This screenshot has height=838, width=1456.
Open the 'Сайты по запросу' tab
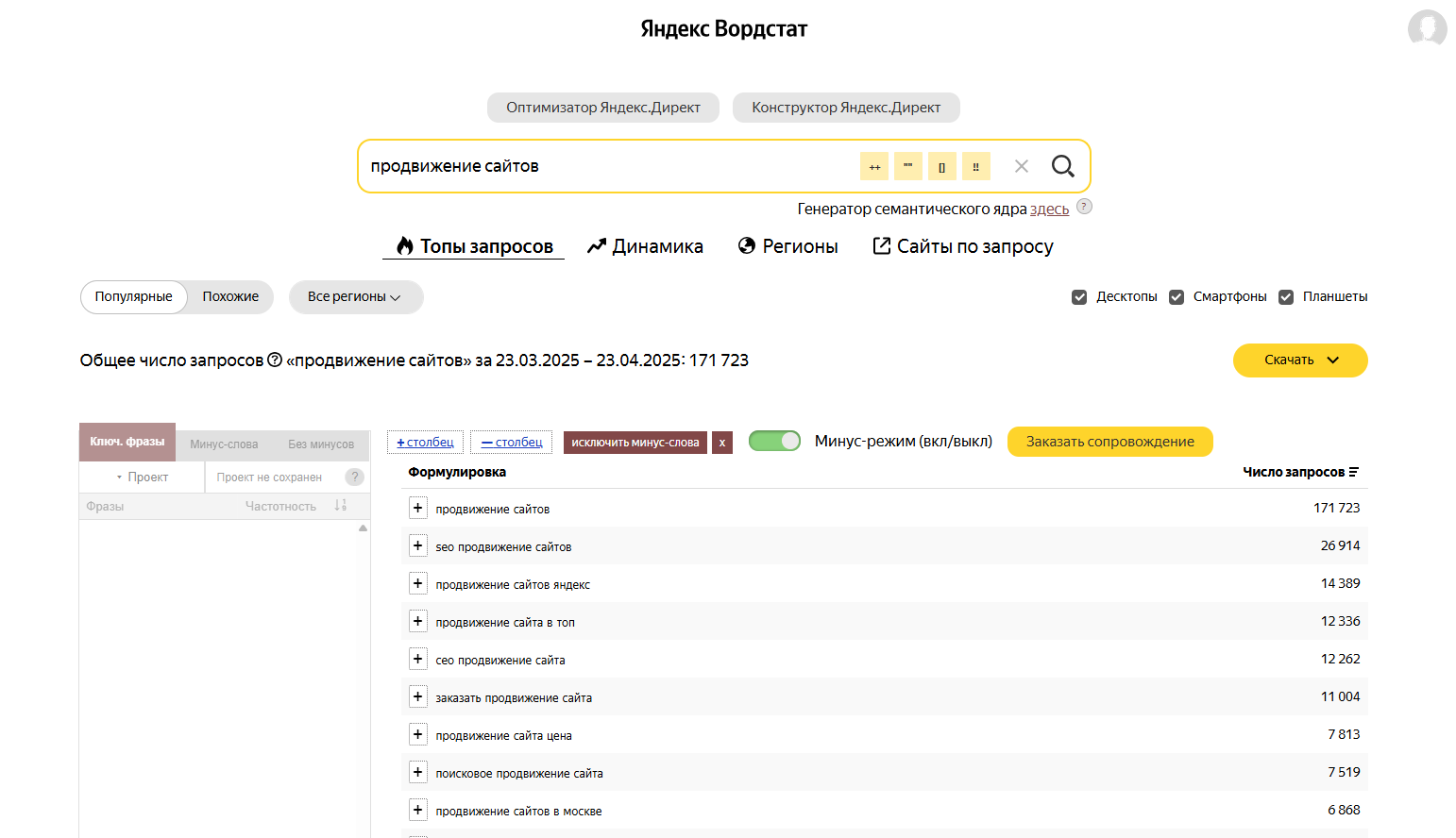pos(963,246)
